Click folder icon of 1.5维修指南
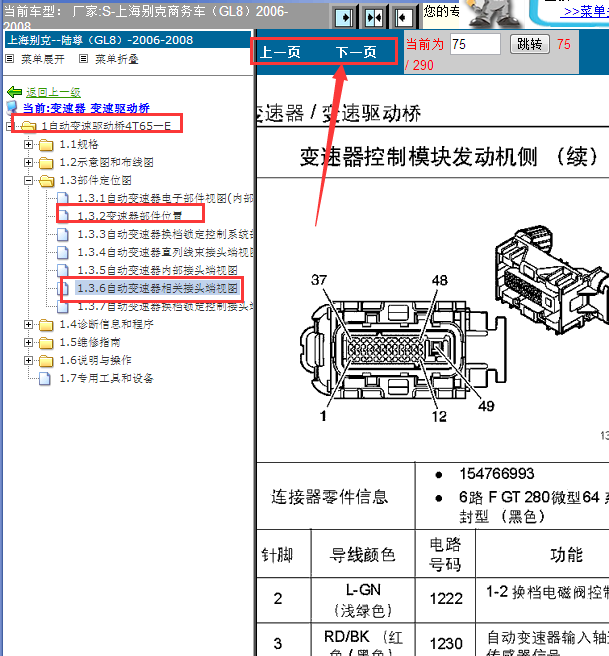This screenshot has width=609, height=656. (x=46, y=343)
